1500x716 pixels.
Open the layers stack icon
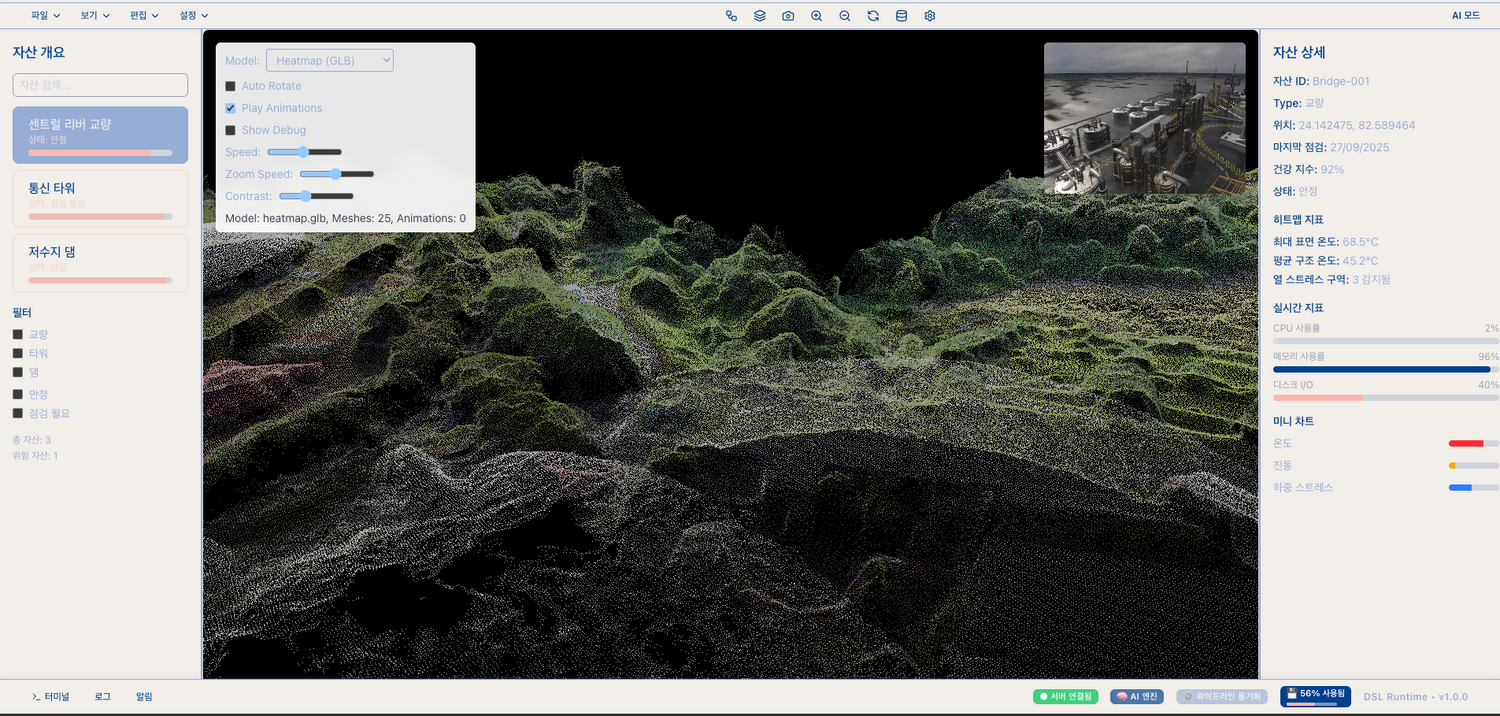(760, 16)
